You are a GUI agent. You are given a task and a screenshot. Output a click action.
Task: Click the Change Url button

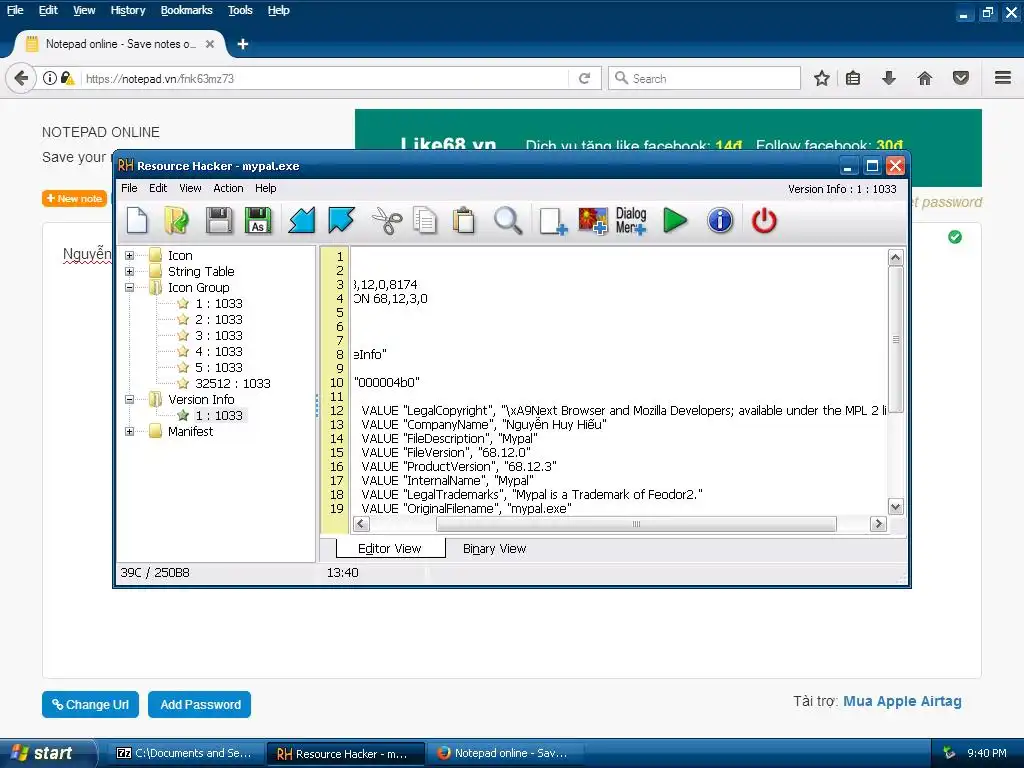click(90, 705)
